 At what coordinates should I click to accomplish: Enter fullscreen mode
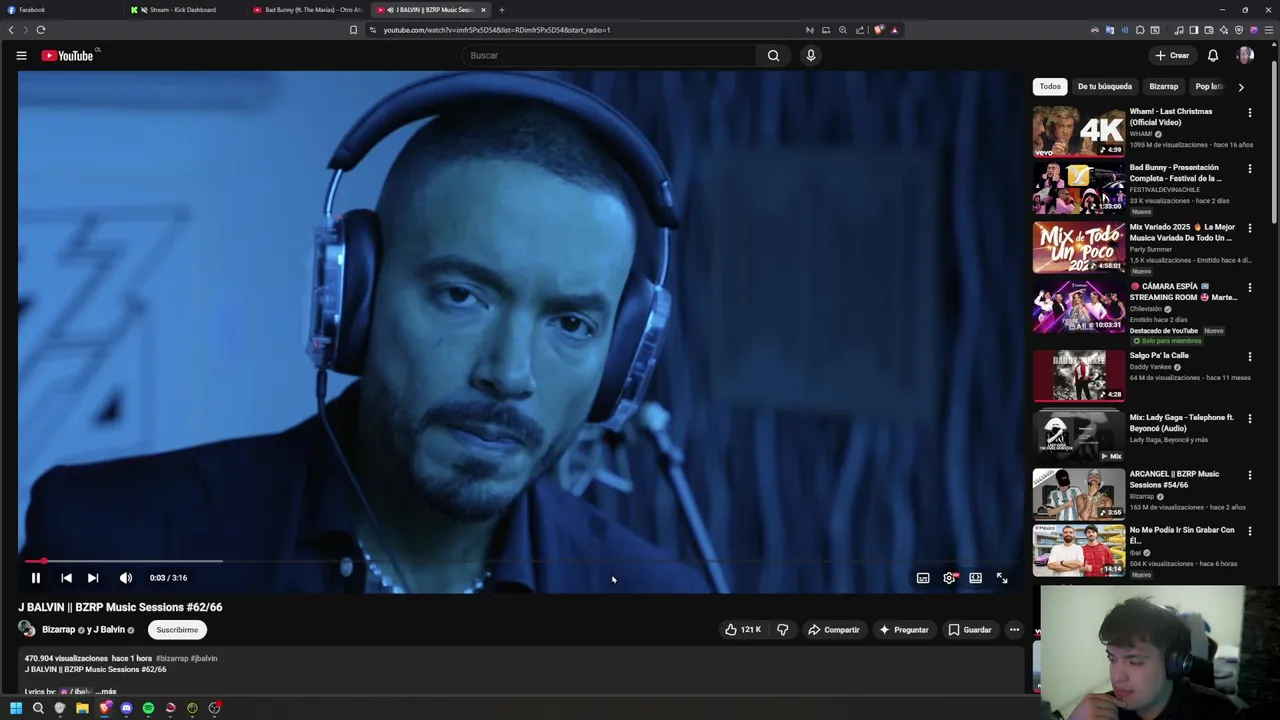tap(1002, 578)
